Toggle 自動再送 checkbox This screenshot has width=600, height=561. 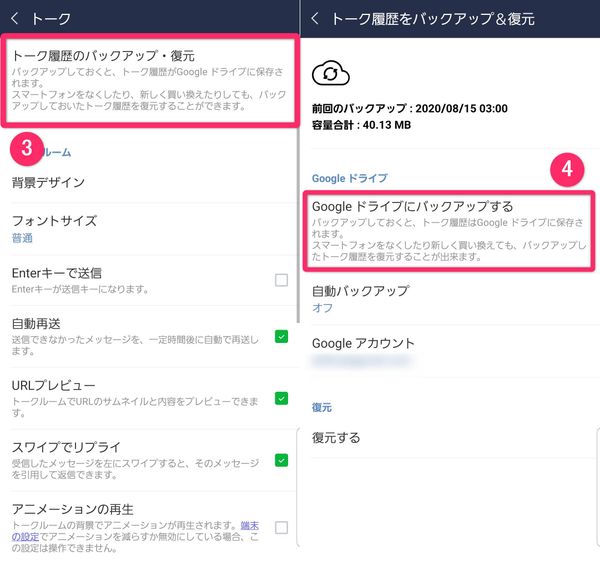click(x=281, y=336)
